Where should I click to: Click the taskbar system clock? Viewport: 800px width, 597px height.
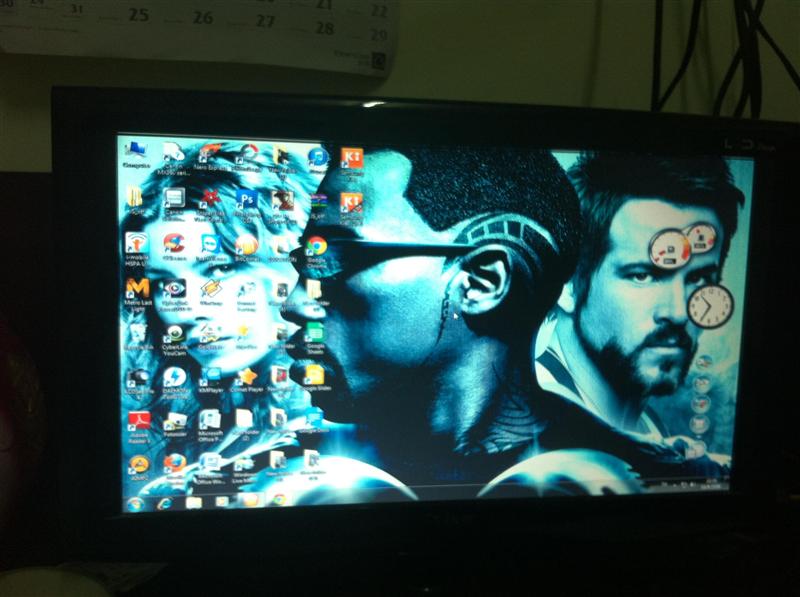(711, 483)
